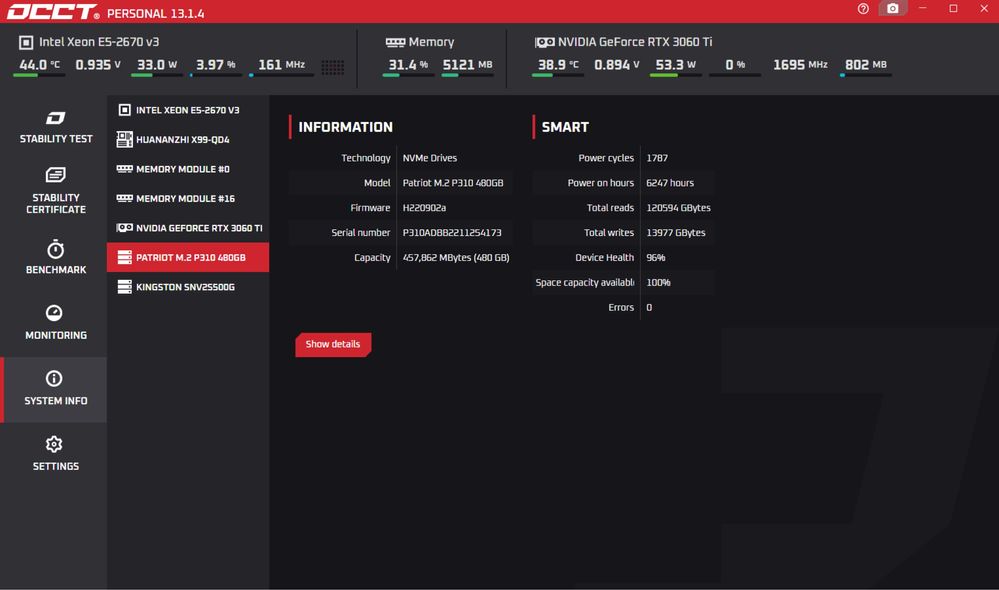The image size is (999, 590).
Task: Take a screenshot with the camera icon
Action: click(893, 8)
